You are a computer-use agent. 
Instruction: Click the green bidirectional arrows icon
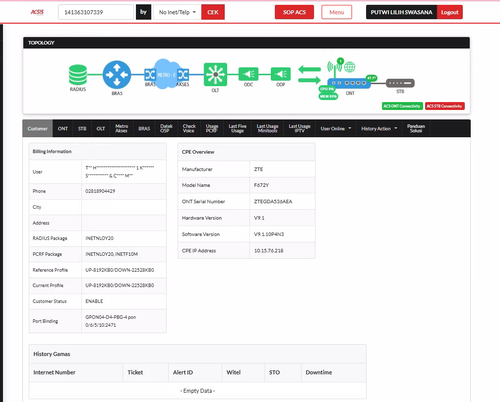coord(309,75)
